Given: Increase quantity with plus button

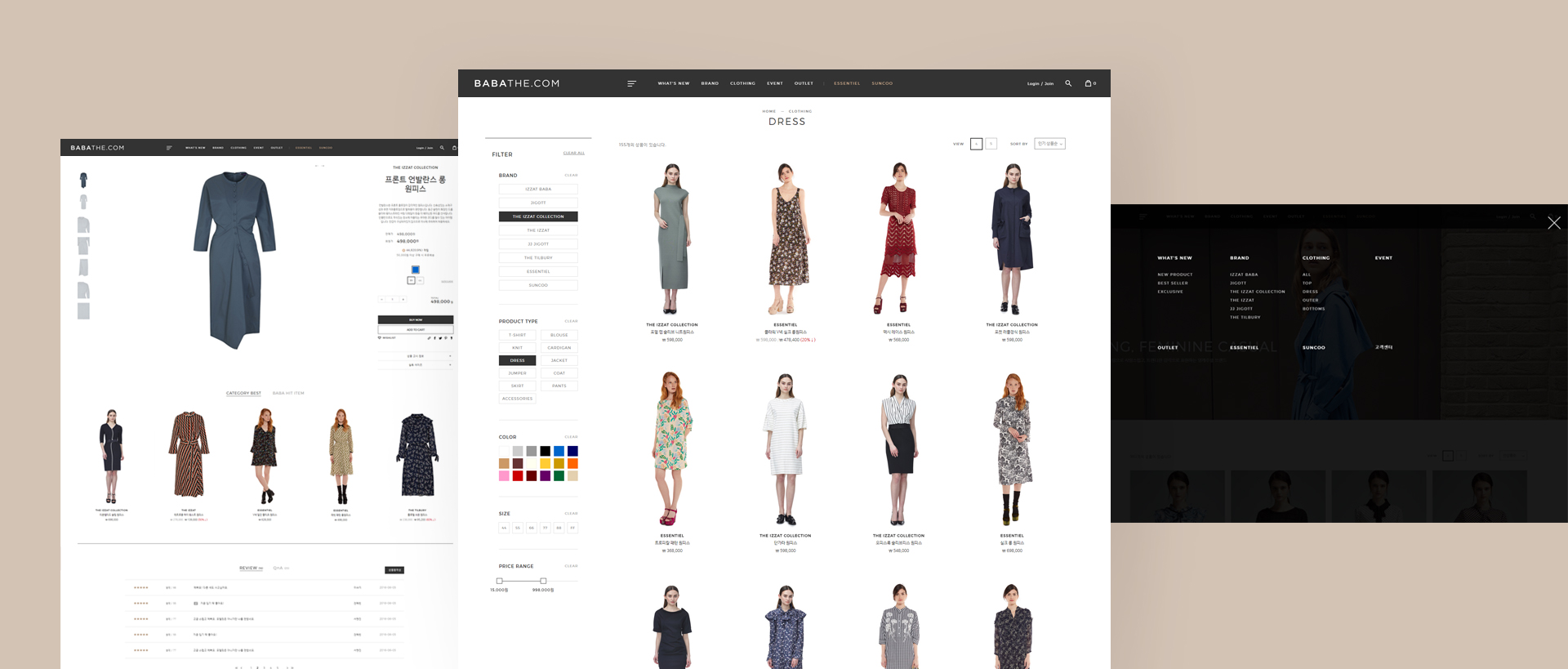Looking at the screenshot, I should (x=403, y=299).
